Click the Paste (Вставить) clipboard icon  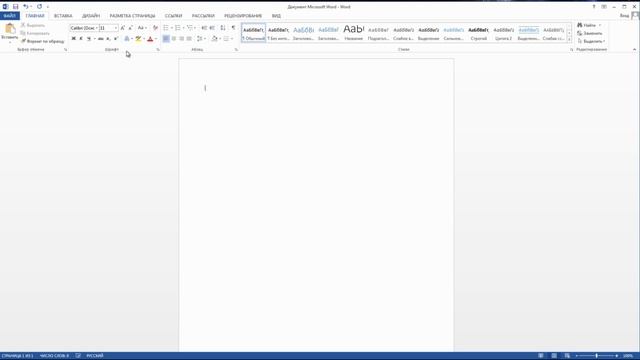click(10, 29)
